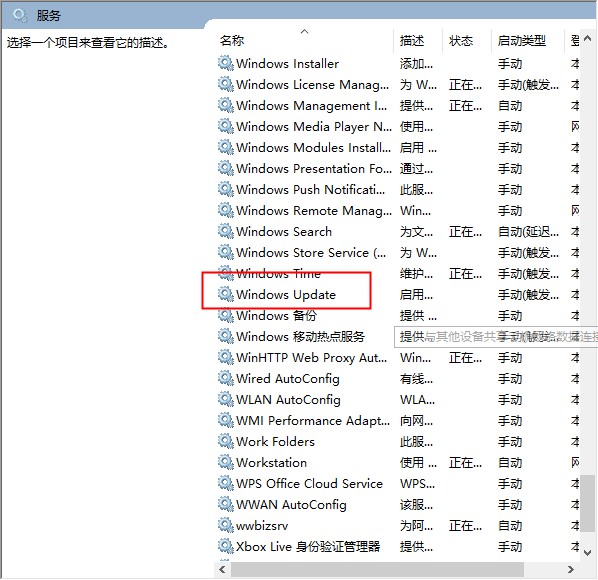Viewport: 598px width, 580px height.
Task: Click the gear icon of Windows 备份
Action: pyautogui.click(x=225, y=315)
